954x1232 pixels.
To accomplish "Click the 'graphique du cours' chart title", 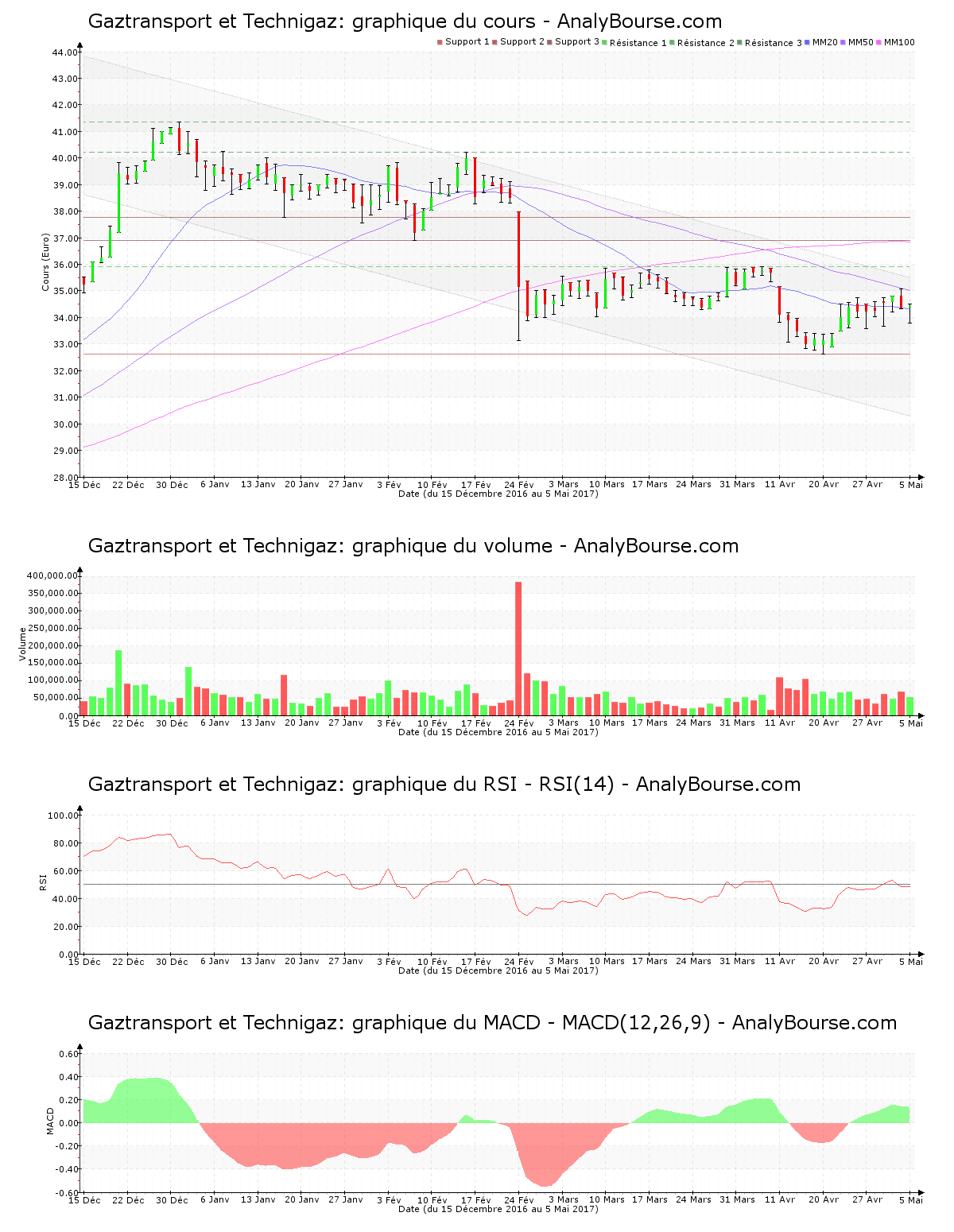I will click(405, 21).
